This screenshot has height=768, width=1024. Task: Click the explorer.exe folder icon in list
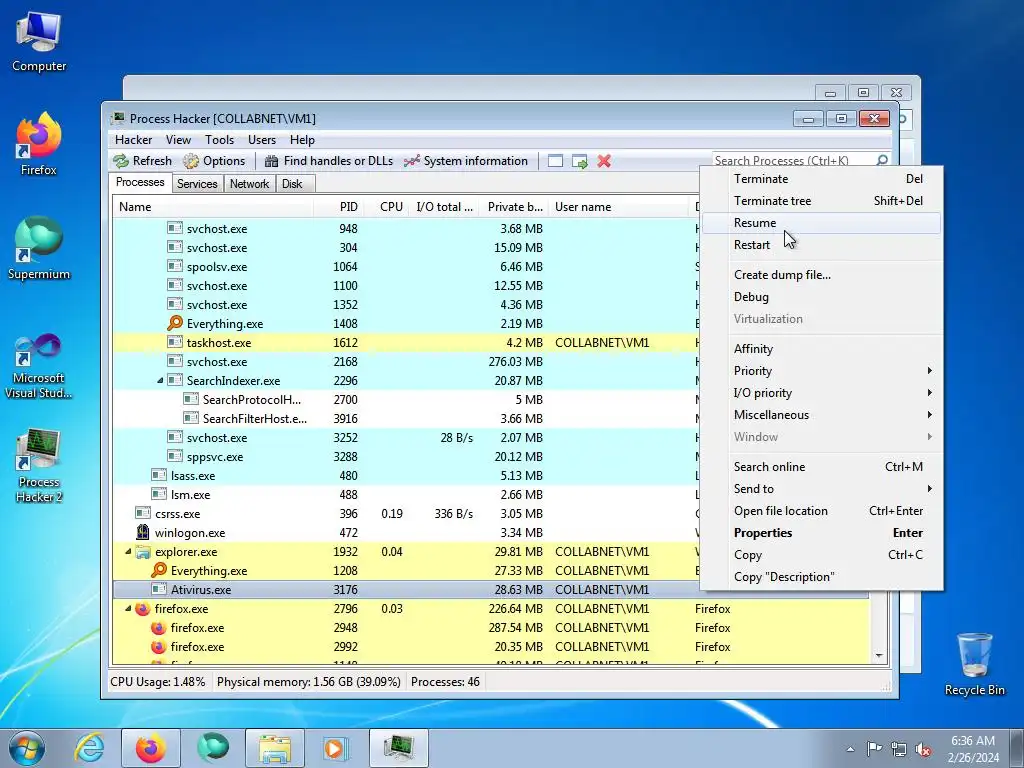click(x=143, y=552)
